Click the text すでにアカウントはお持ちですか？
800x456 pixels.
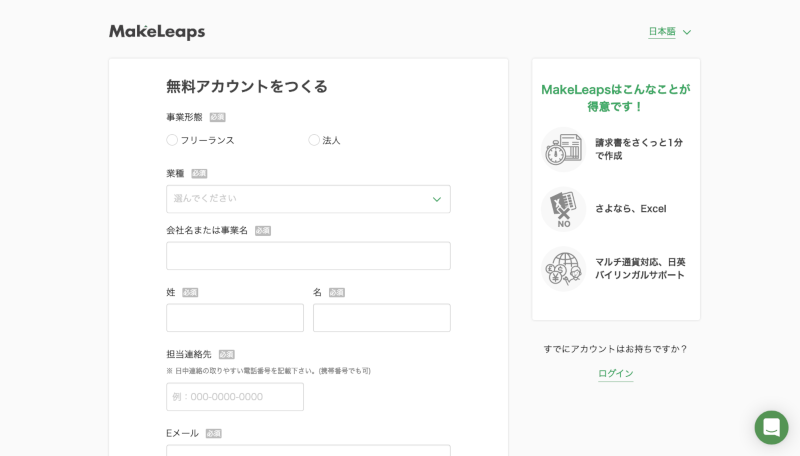pos(616,349)
